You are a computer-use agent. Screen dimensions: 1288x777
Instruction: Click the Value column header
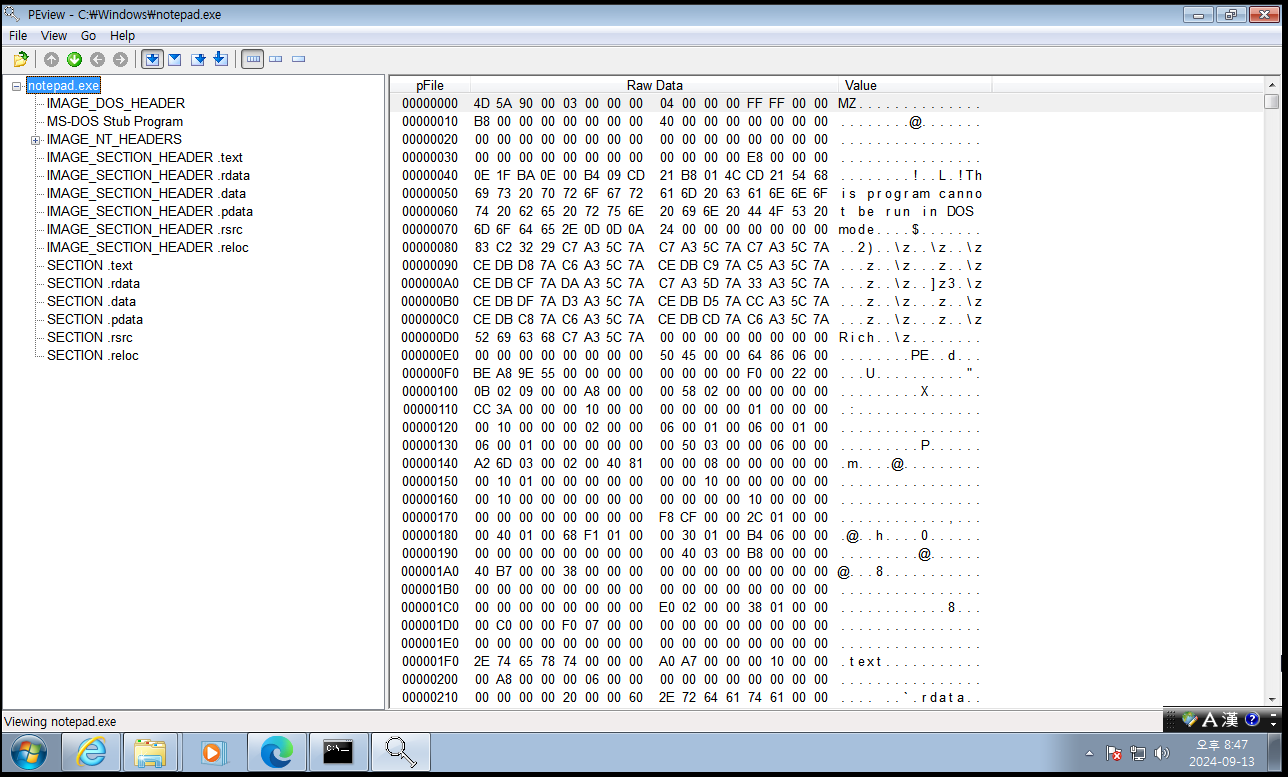[x=915, y=85]
